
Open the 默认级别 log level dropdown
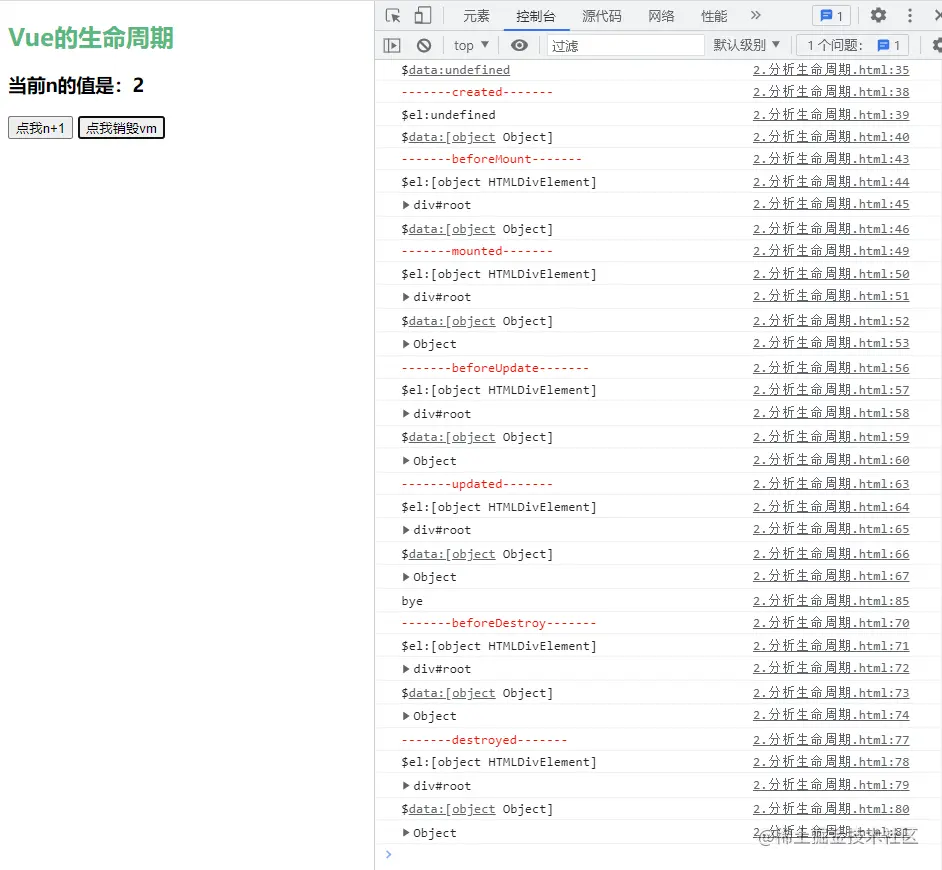[x=746, y=45]
